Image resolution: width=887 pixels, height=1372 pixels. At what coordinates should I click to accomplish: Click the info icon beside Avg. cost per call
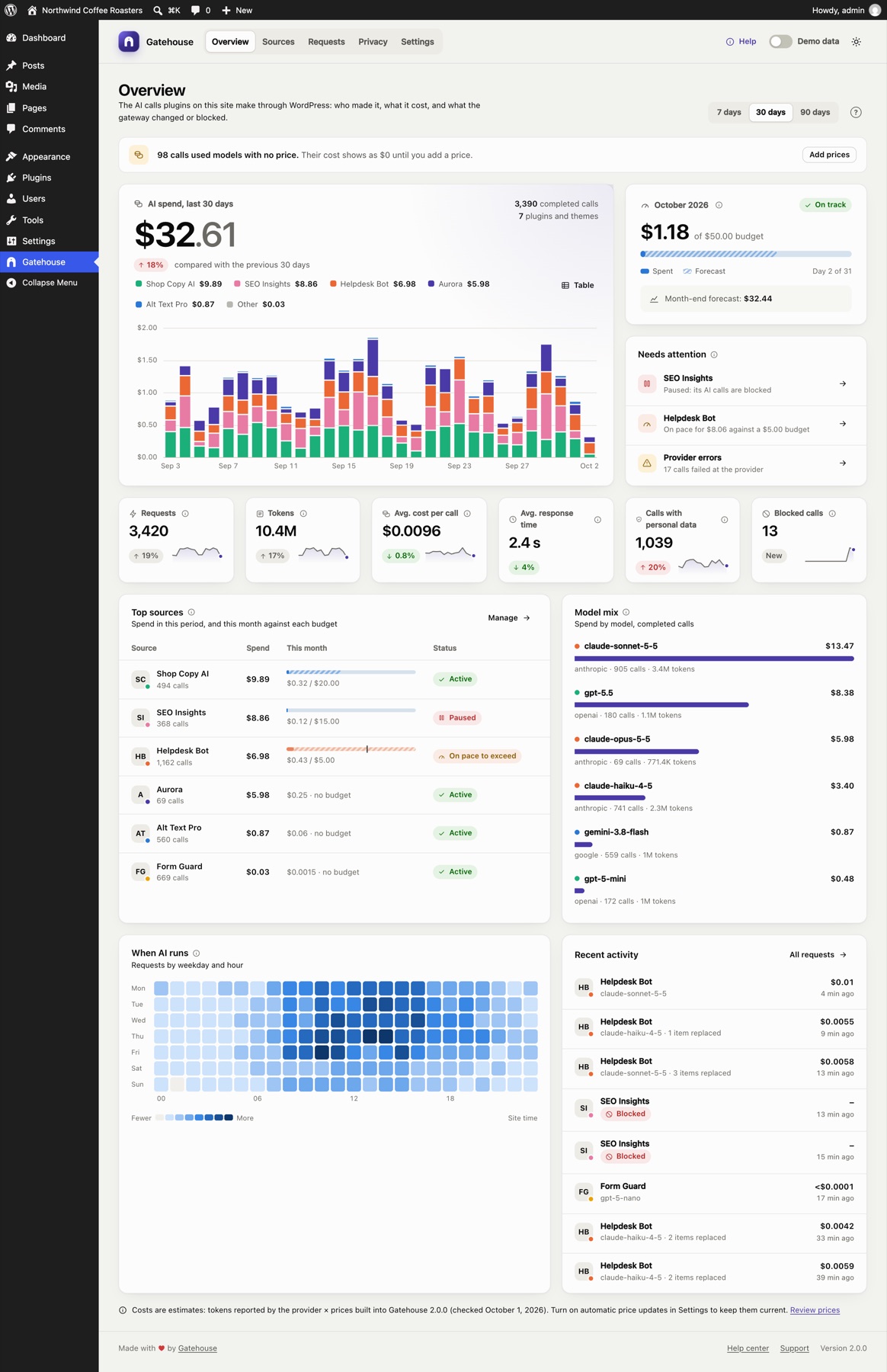pos(467,514)
